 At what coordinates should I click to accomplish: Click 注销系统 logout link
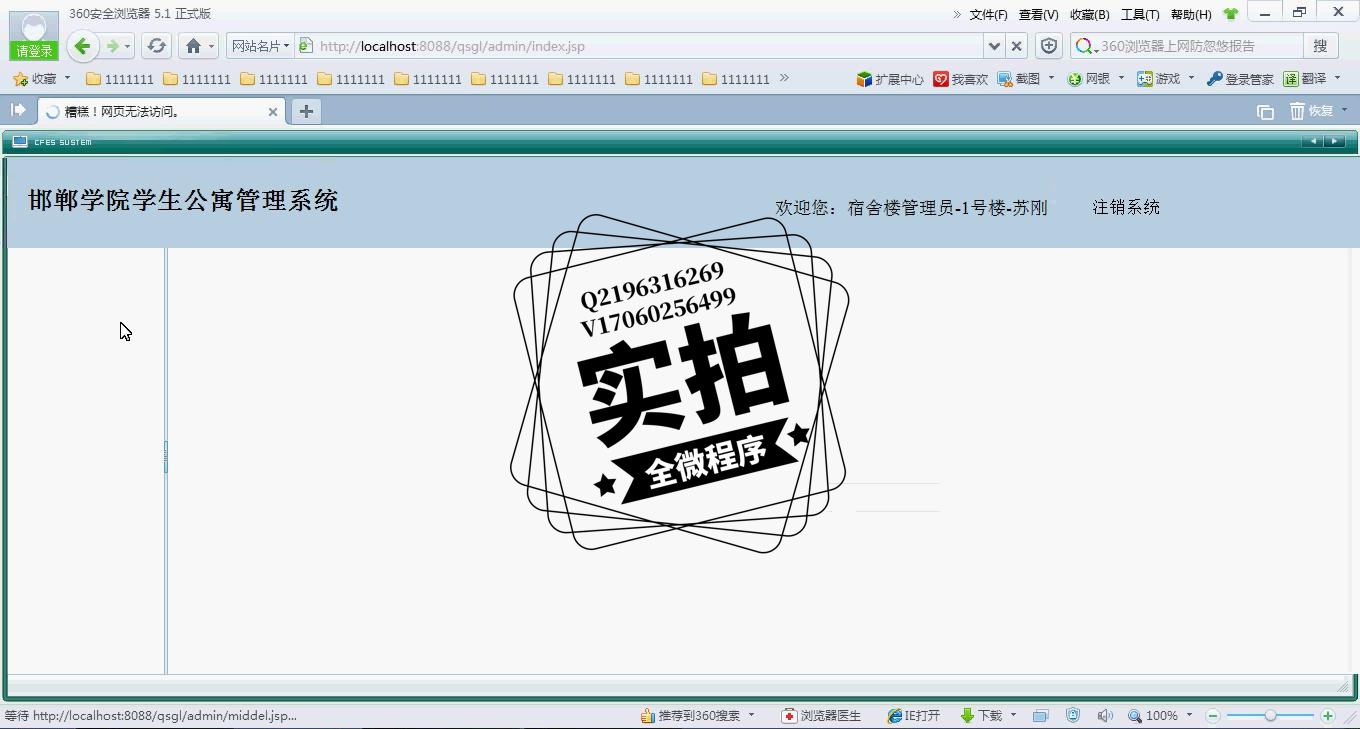(1126, 207)
